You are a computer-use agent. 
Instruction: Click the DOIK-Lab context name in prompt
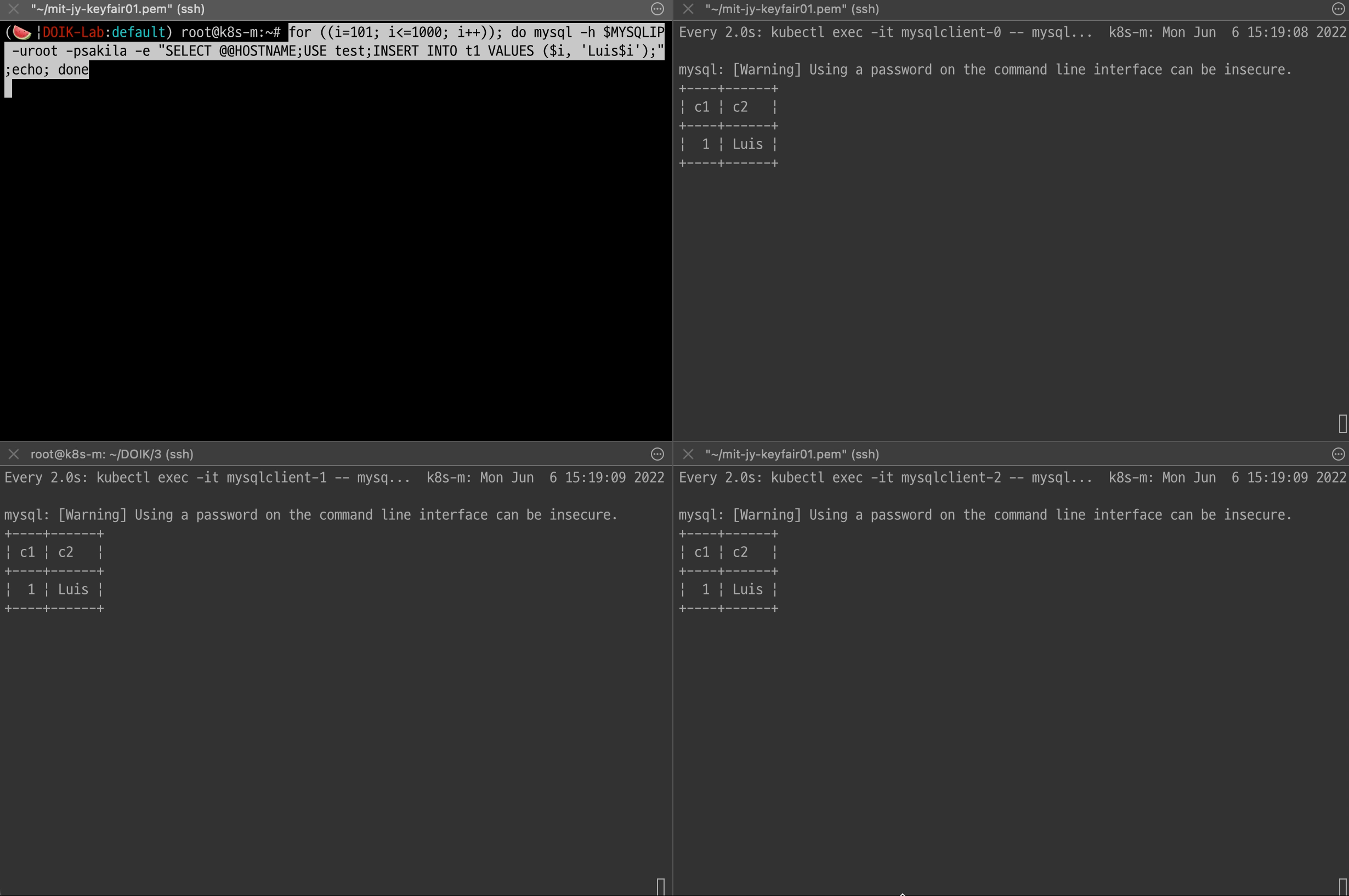pos(73,32)
